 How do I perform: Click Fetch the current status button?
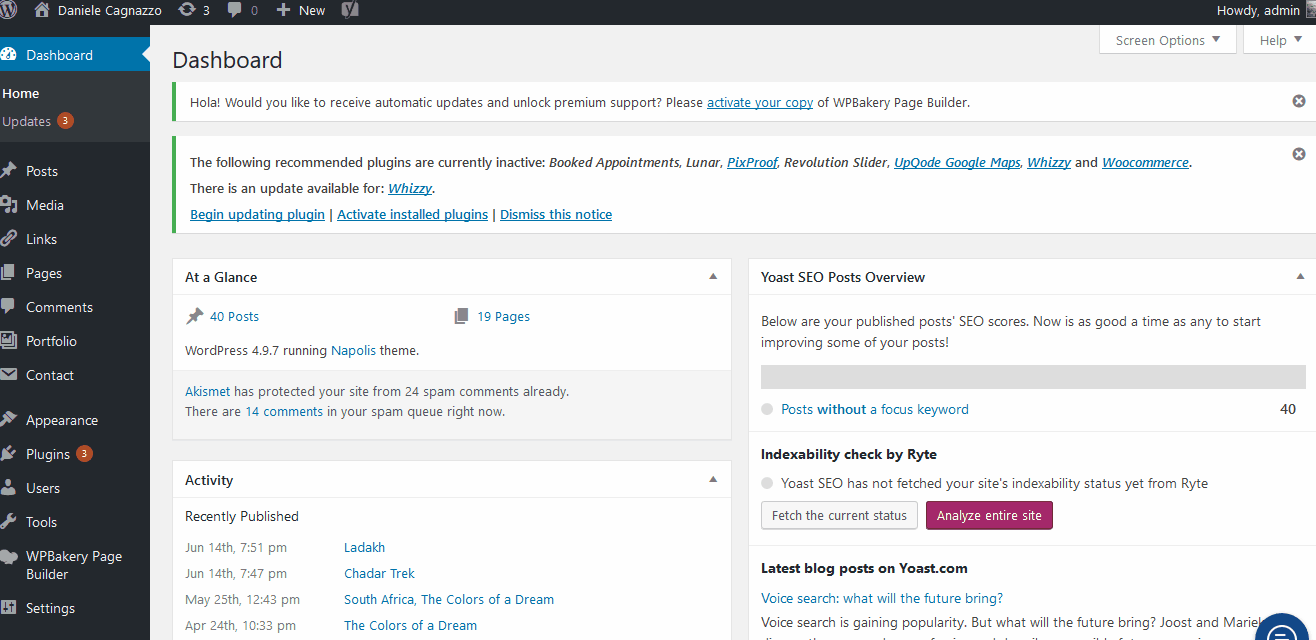839,516
